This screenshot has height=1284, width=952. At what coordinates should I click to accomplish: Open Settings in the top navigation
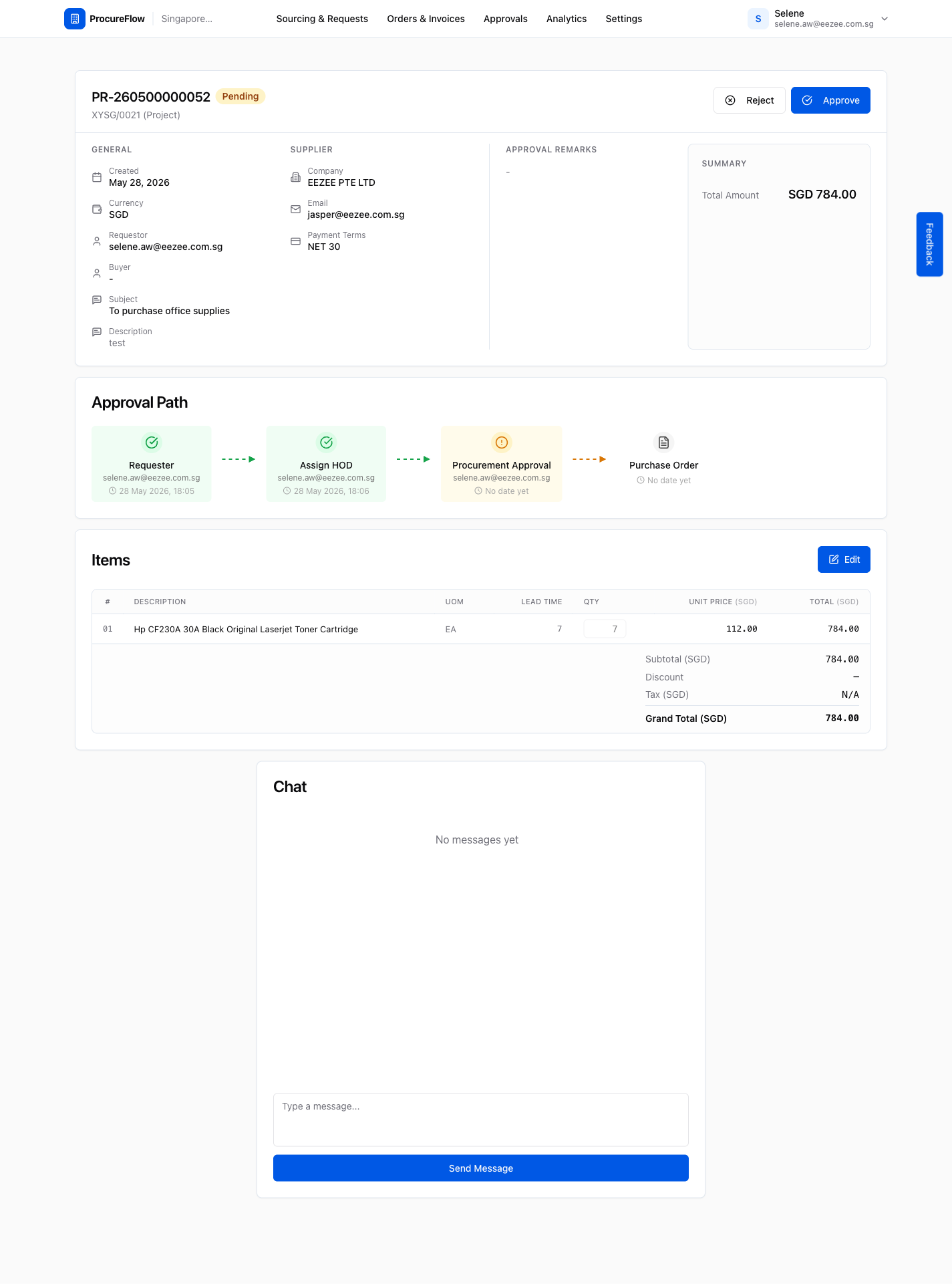[x=624, y=19]
